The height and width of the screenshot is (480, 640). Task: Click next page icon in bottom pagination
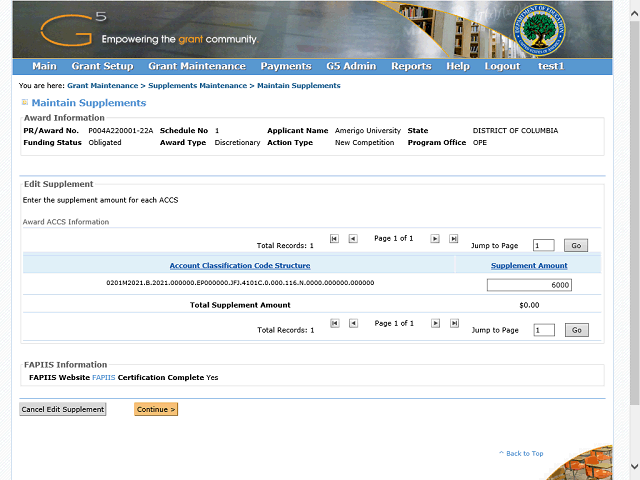[435, 323]
